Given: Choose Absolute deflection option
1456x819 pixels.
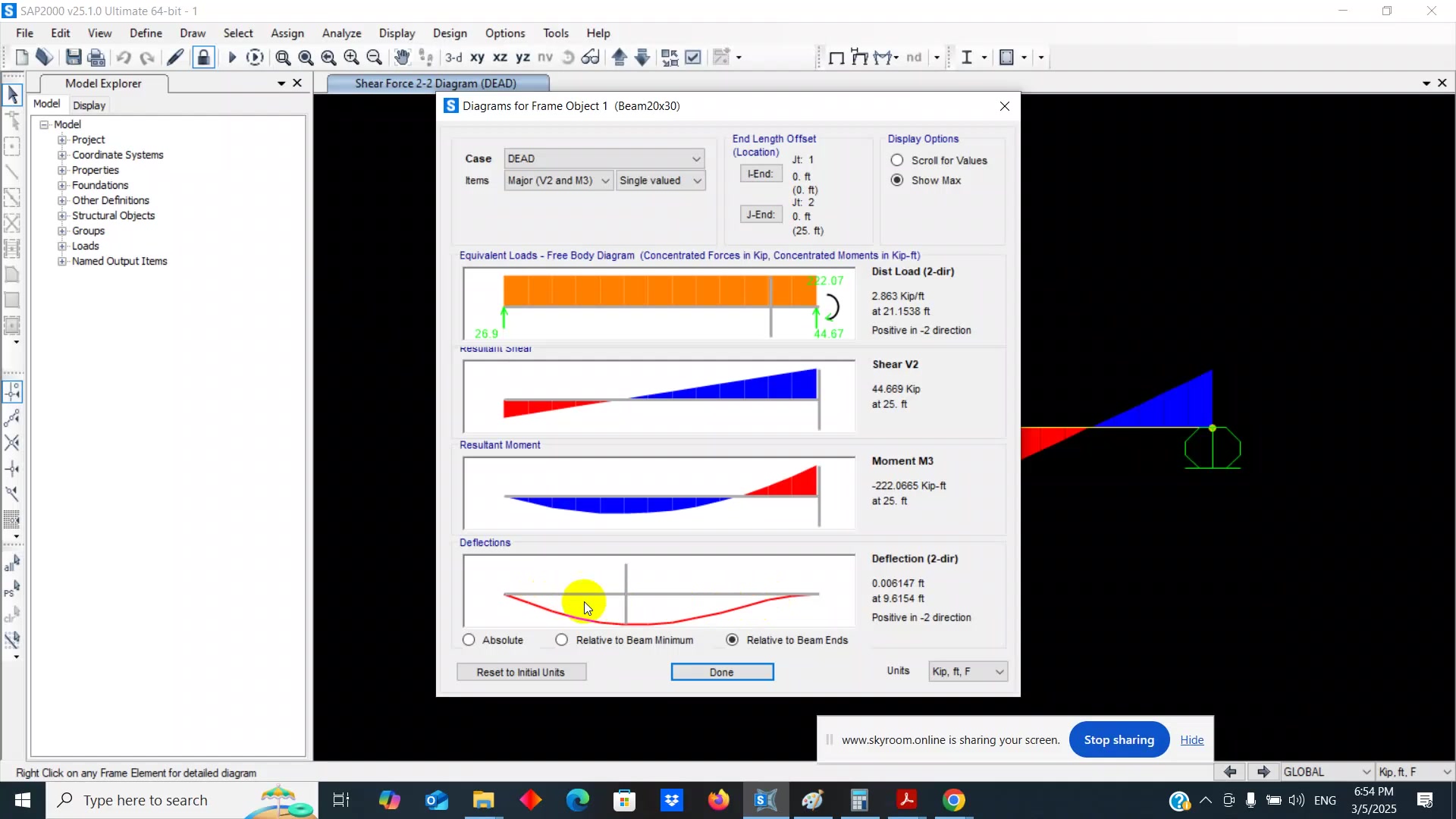Looking at the screenshot, I should click(469, 640).
